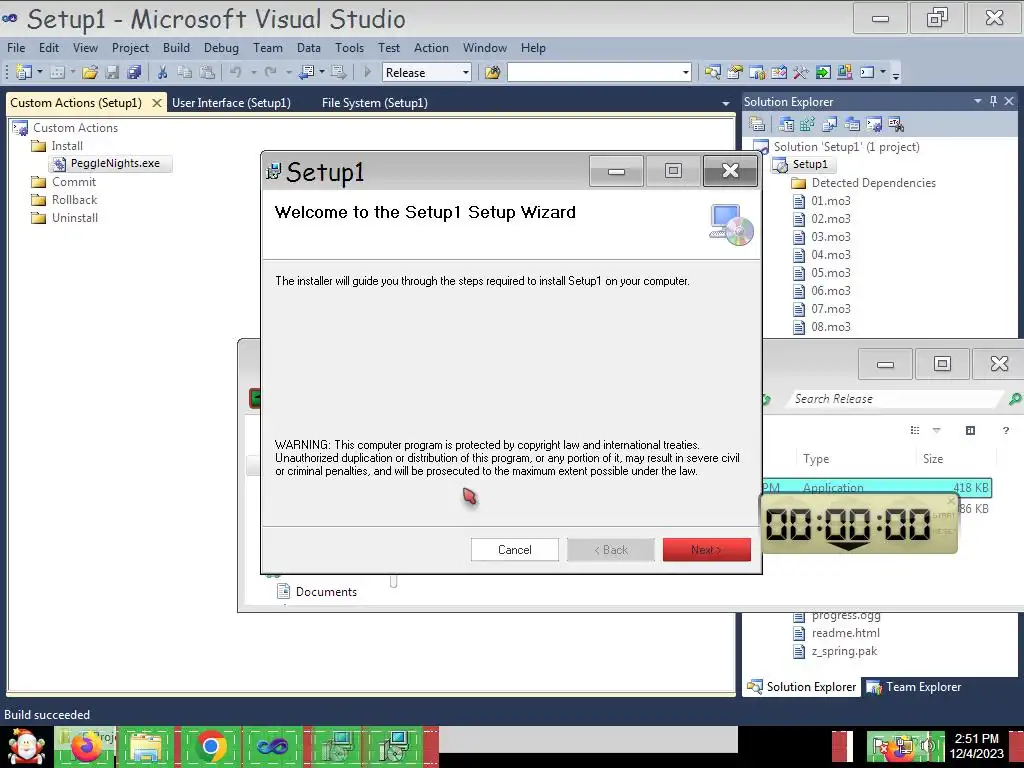Click Cancel in the Setup1 wizard
Viewport: 1024px width, 768px height.
pyautogui.click(x=515, y=550)
